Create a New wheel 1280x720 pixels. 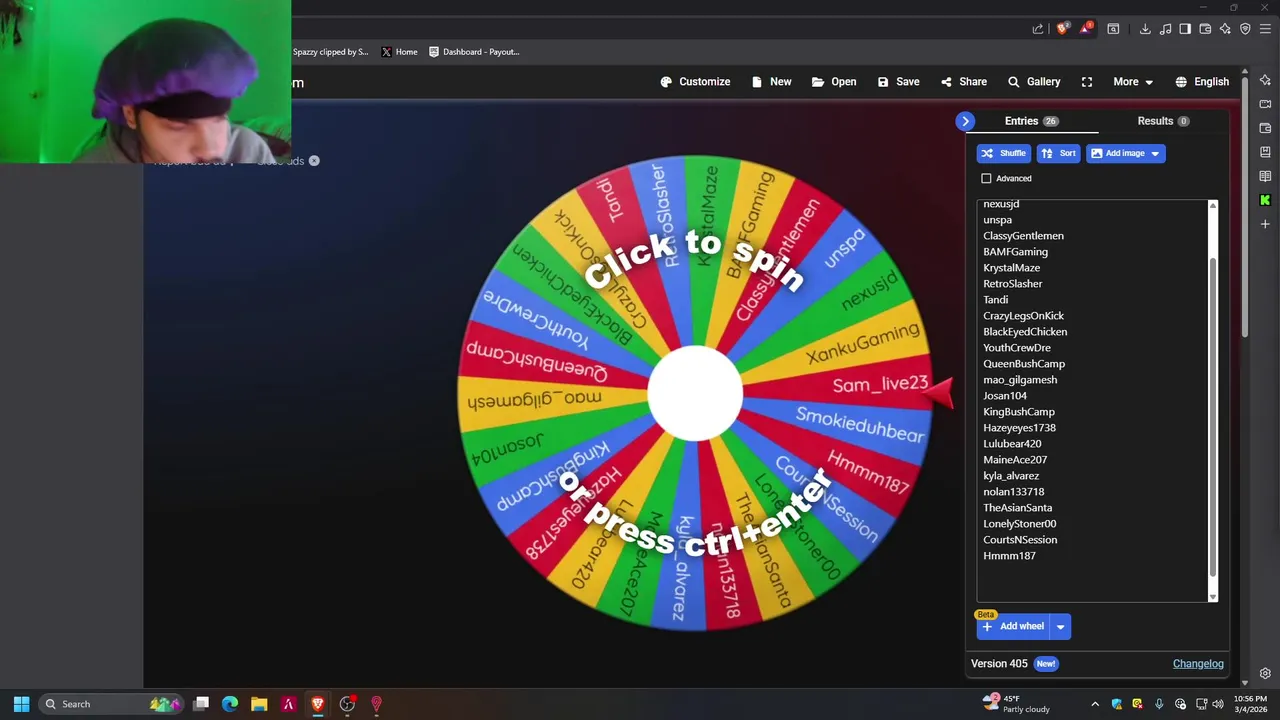771,82
